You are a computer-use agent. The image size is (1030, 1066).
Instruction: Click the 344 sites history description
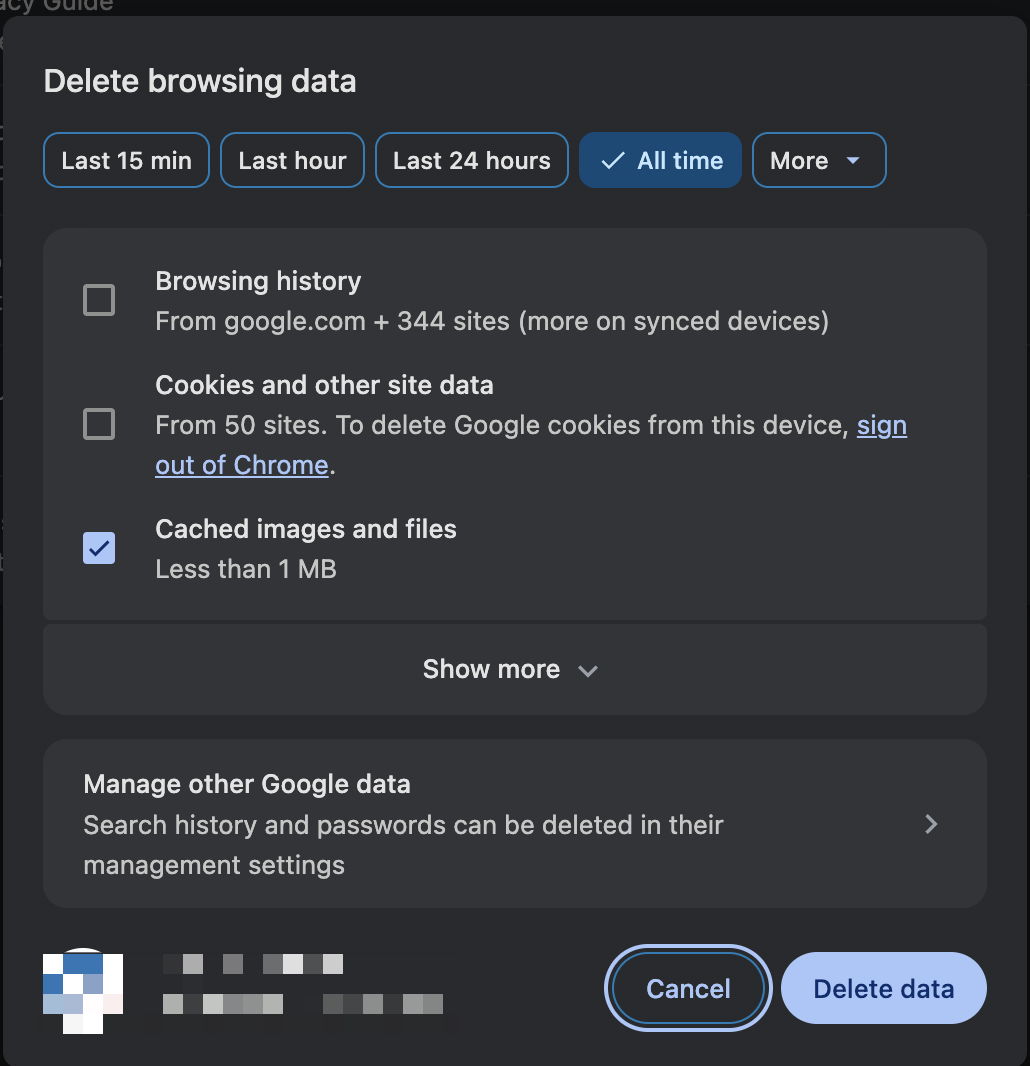coord(492,321)
